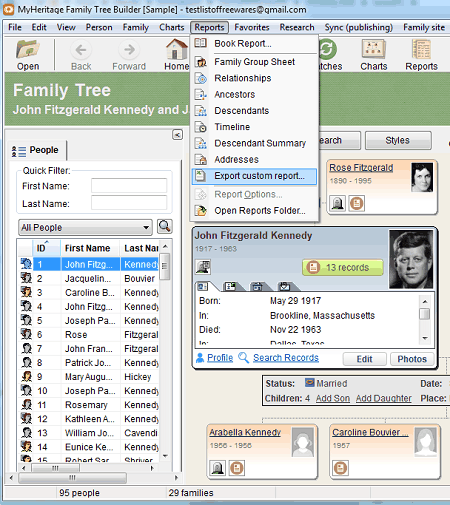
Task: Click the 13 records button
Action: pyautogui.click(x=343, y=267)
